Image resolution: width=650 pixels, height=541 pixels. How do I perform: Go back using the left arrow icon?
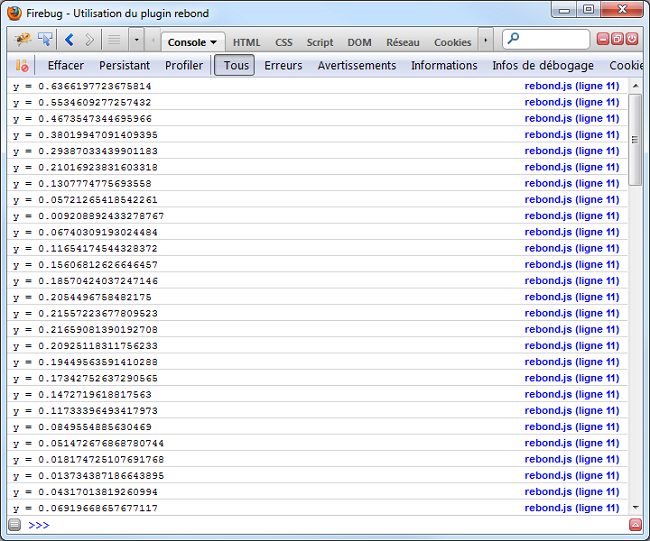(x=69, y=40)
